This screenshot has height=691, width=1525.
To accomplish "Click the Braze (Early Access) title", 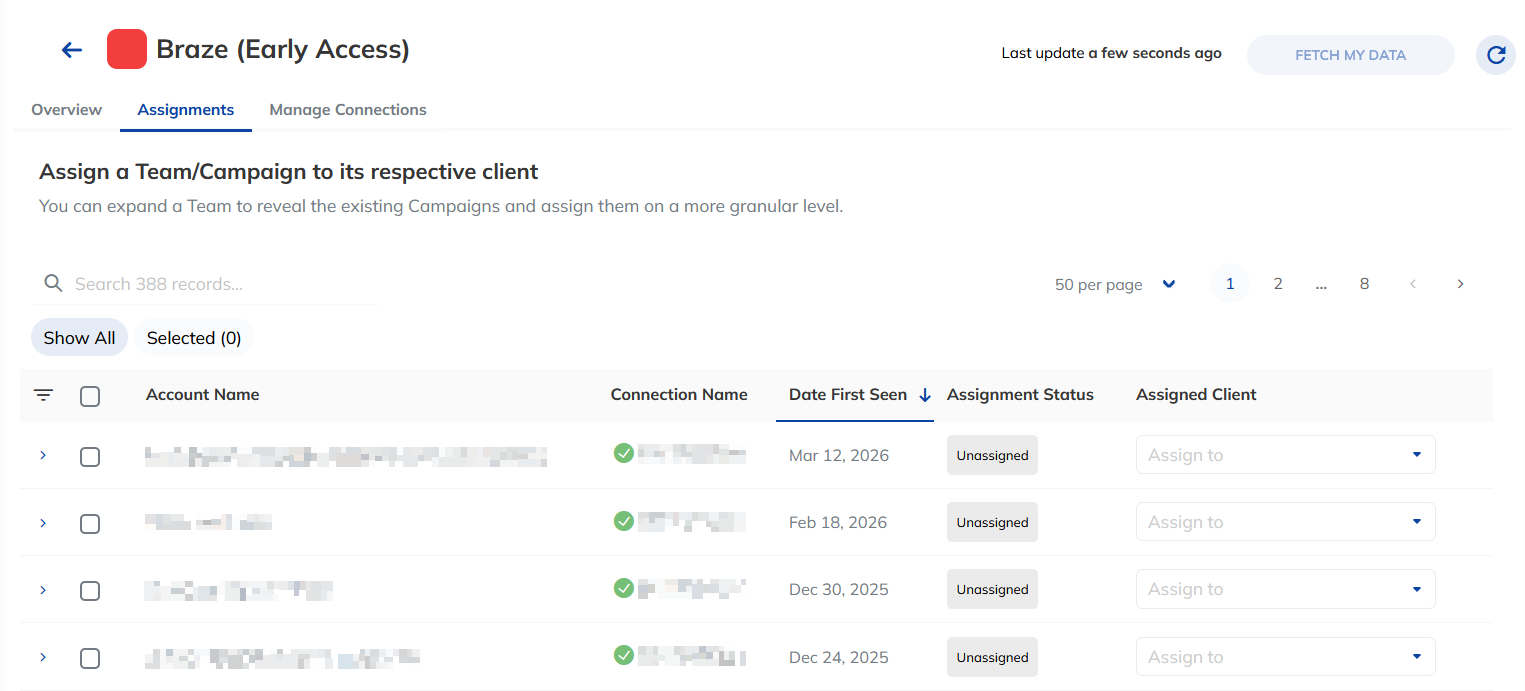I will (x=283, y=49).
